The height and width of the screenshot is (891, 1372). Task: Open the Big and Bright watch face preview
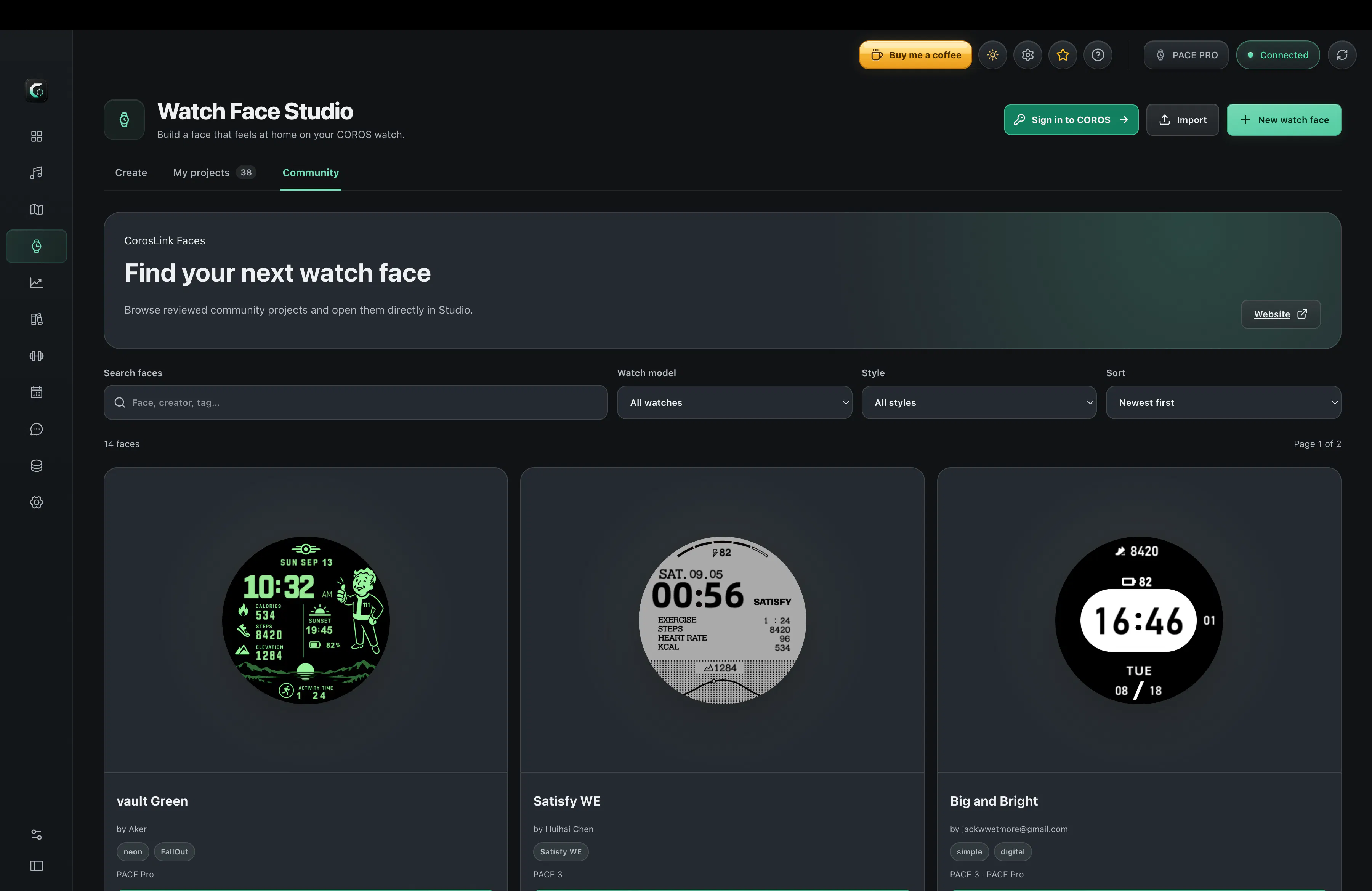[x=1139, y=620]
